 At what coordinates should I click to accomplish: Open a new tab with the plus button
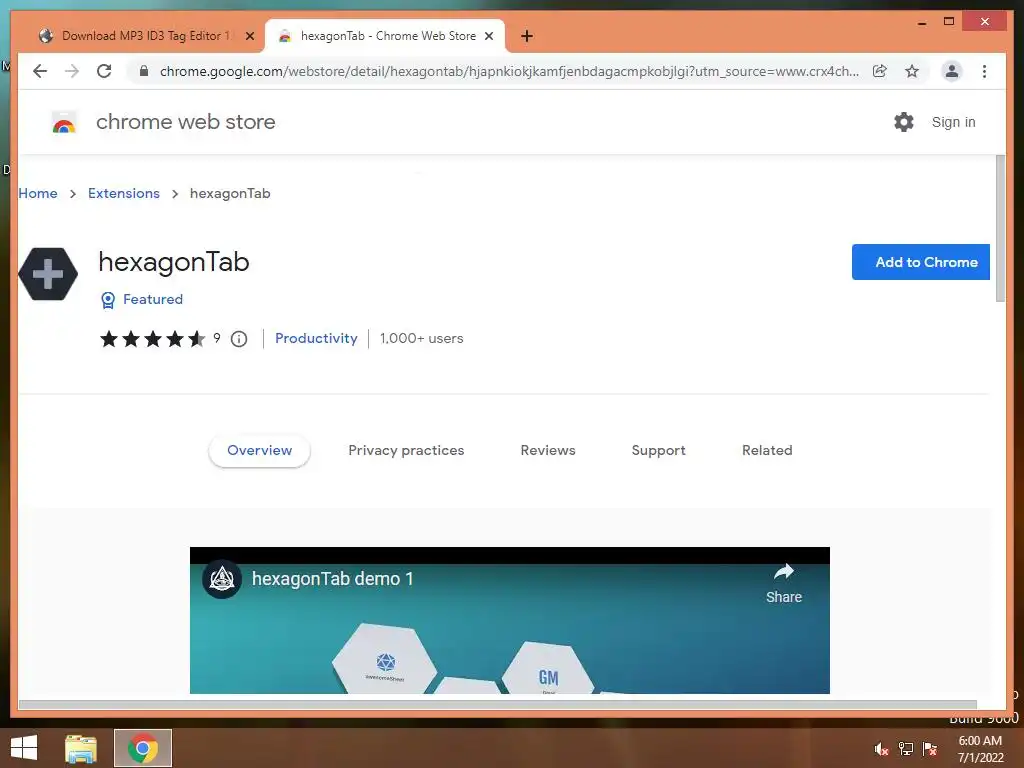[x=526, y=36]
